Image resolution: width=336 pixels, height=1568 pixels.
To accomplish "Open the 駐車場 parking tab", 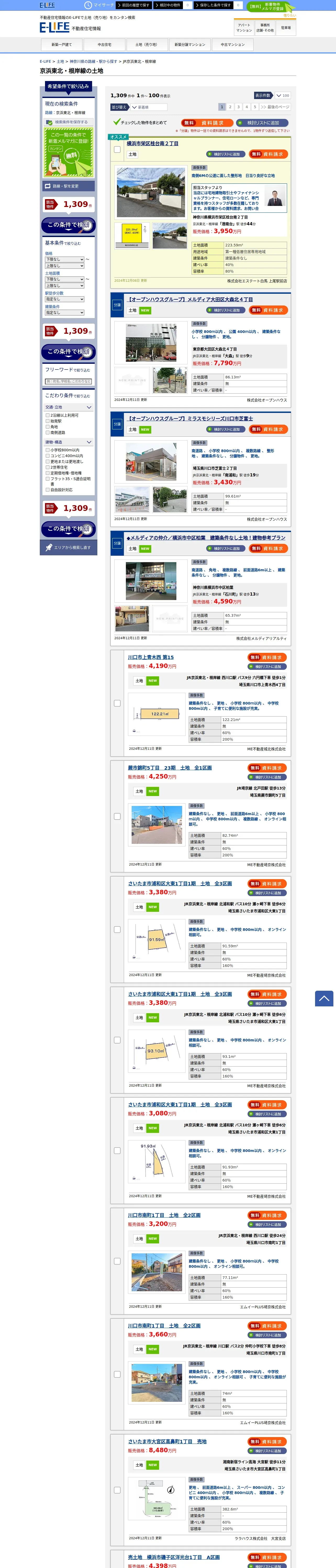I will tap(286, 27).
